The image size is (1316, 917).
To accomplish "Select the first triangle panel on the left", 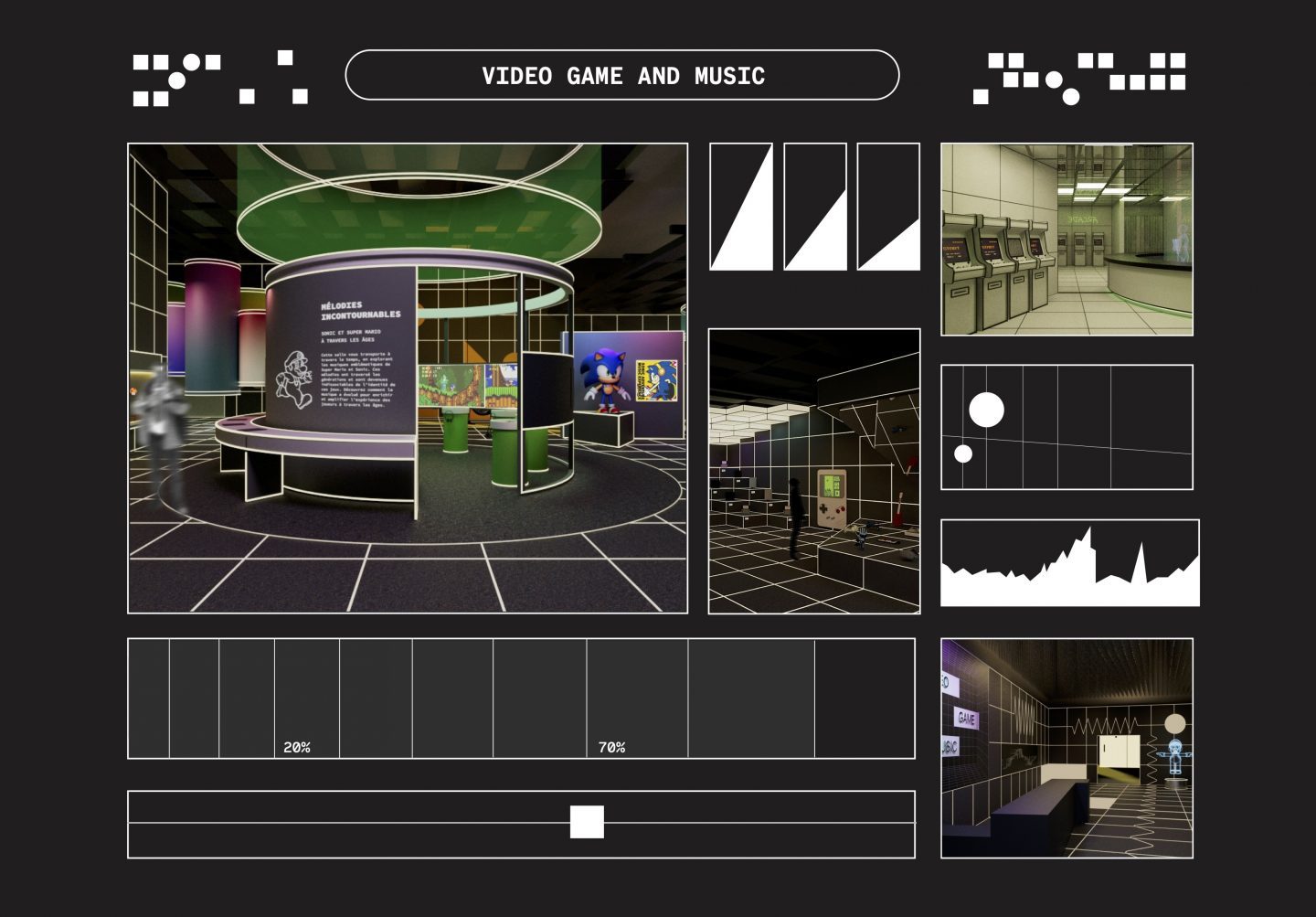I will (741, 207).
